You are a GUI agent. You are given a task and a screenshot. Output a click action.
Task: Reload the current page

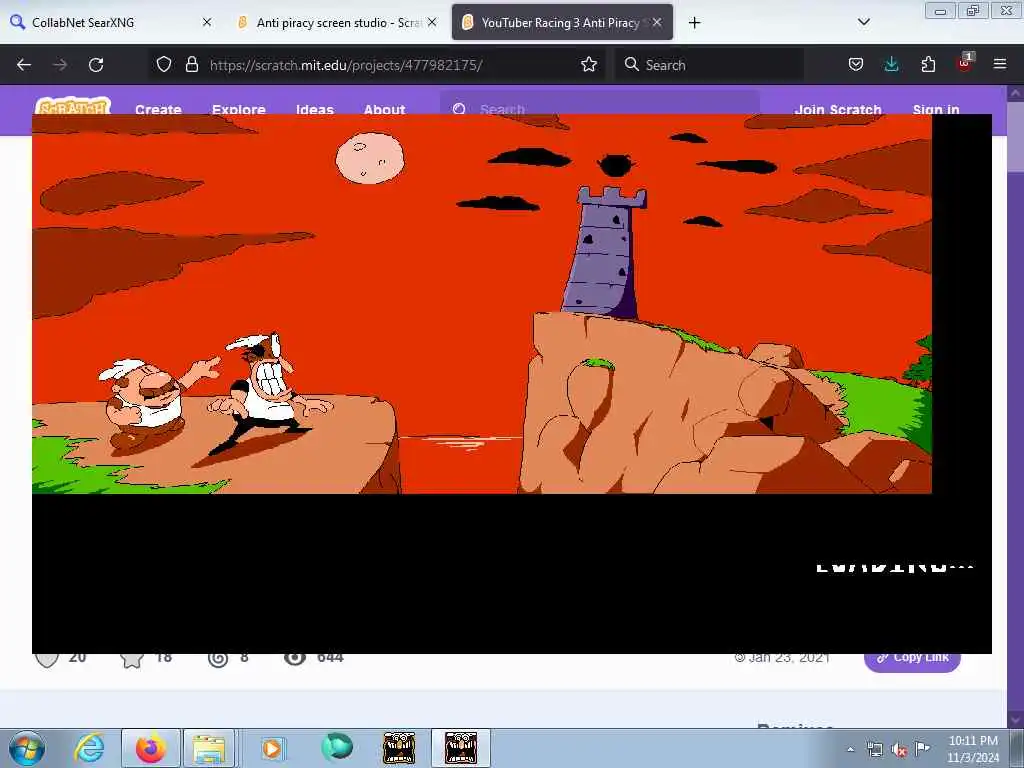(96, 65)
